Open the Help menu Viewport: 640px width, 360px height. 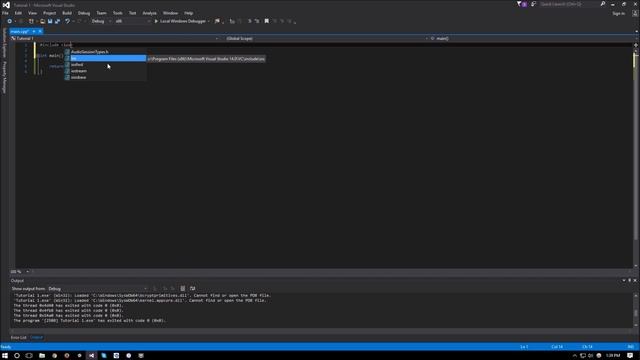[x=188, y=13]
